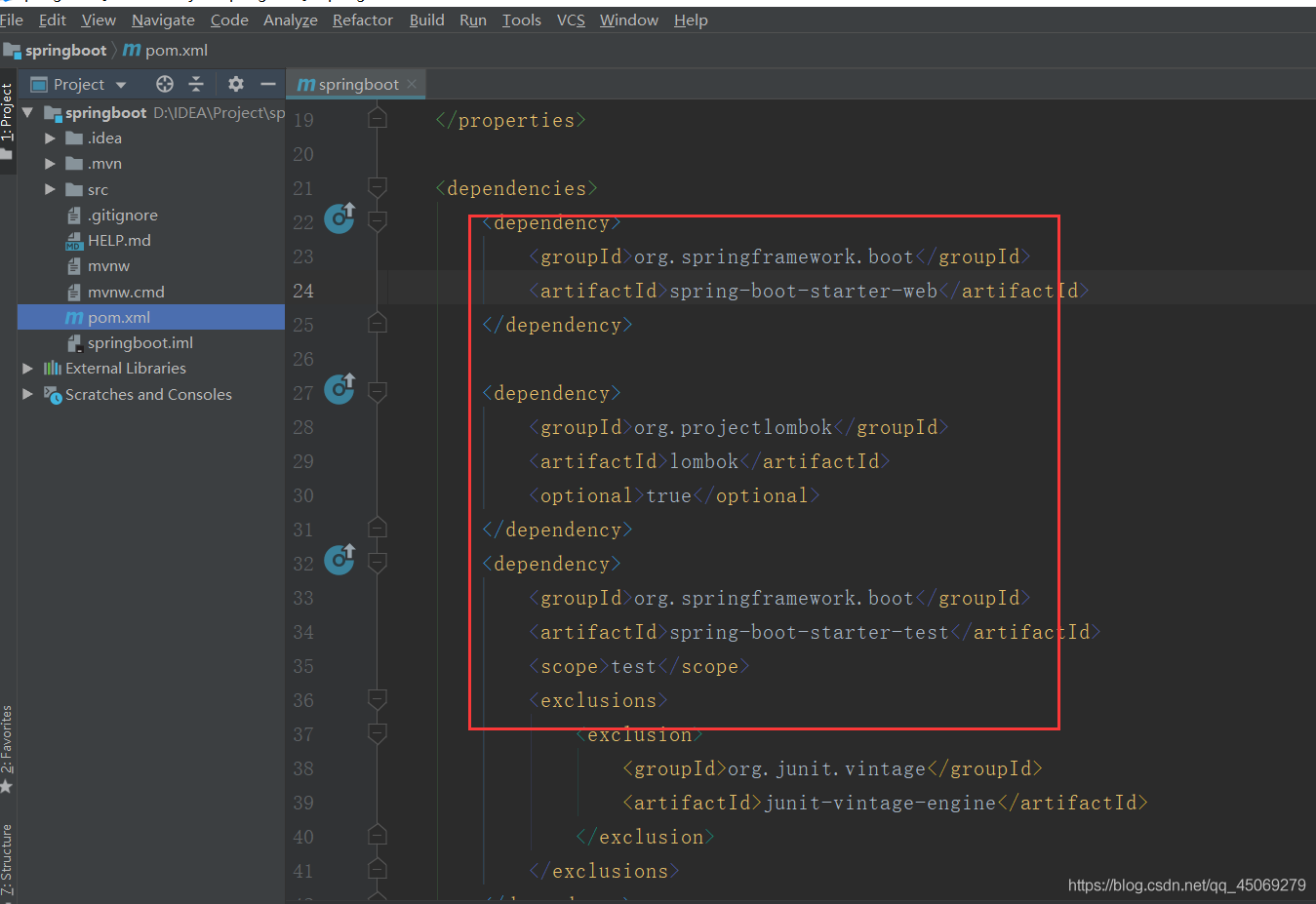
Task: Close the springboot editor tab
Action: (x=412, y=84)
